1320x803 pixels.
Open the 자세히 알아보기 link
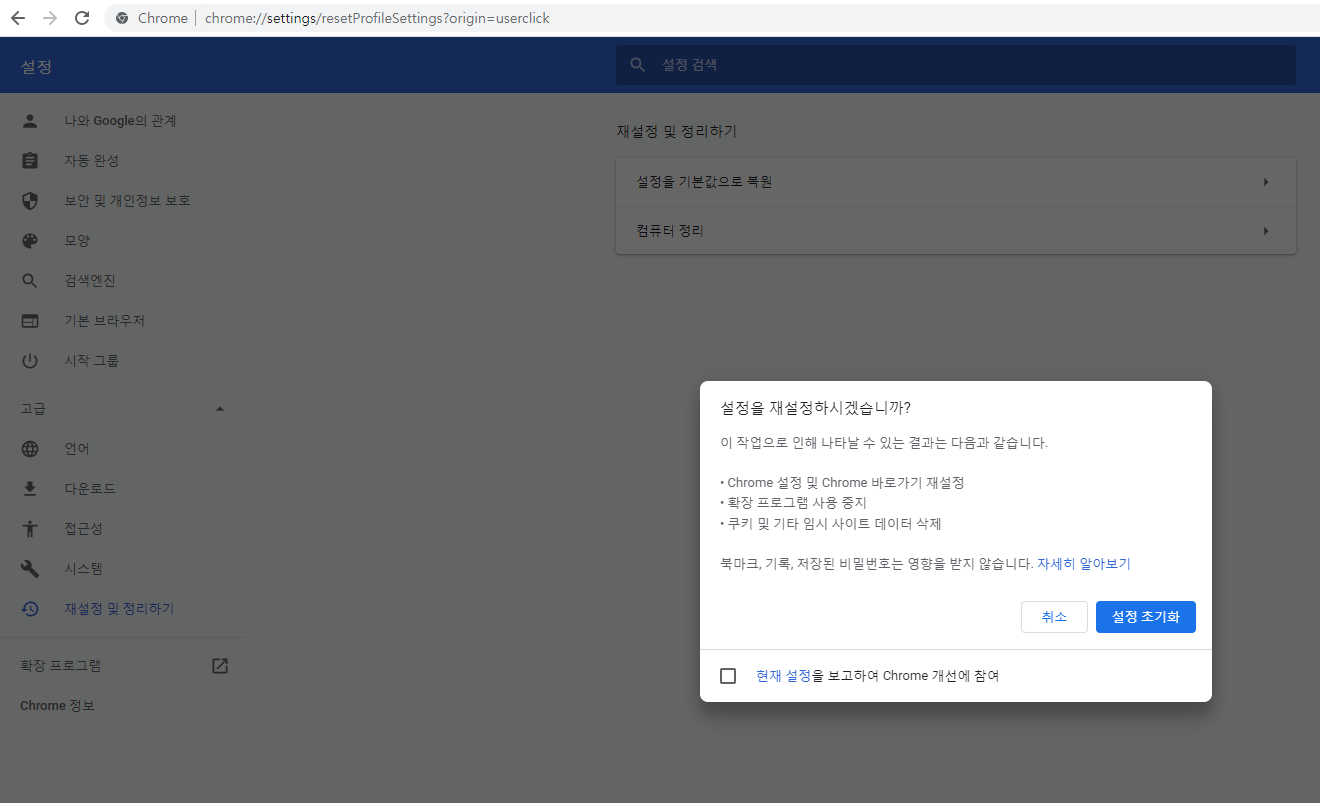(1084, 564)
